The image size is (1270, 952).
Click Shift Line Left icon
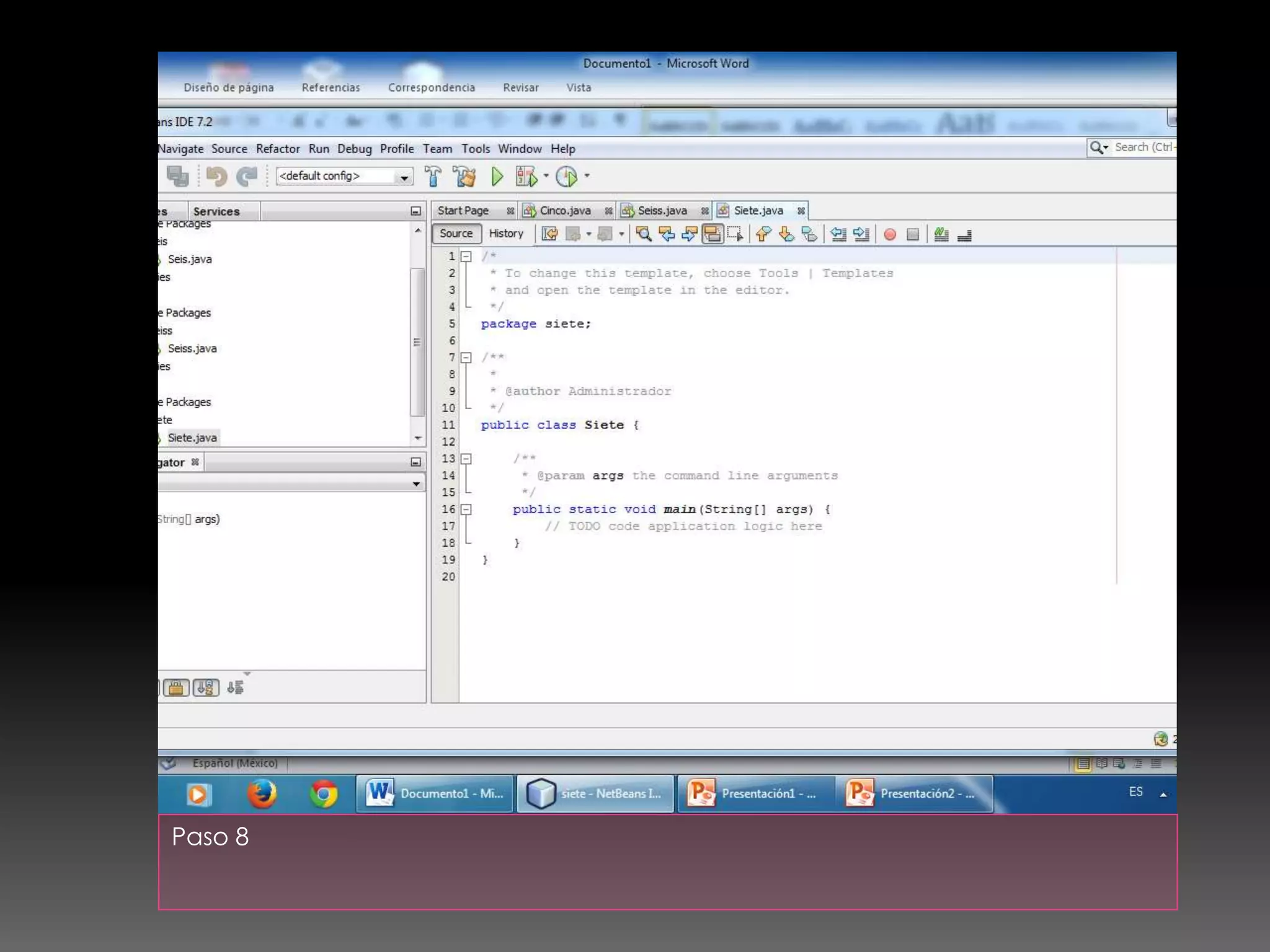tap(838, 234)
